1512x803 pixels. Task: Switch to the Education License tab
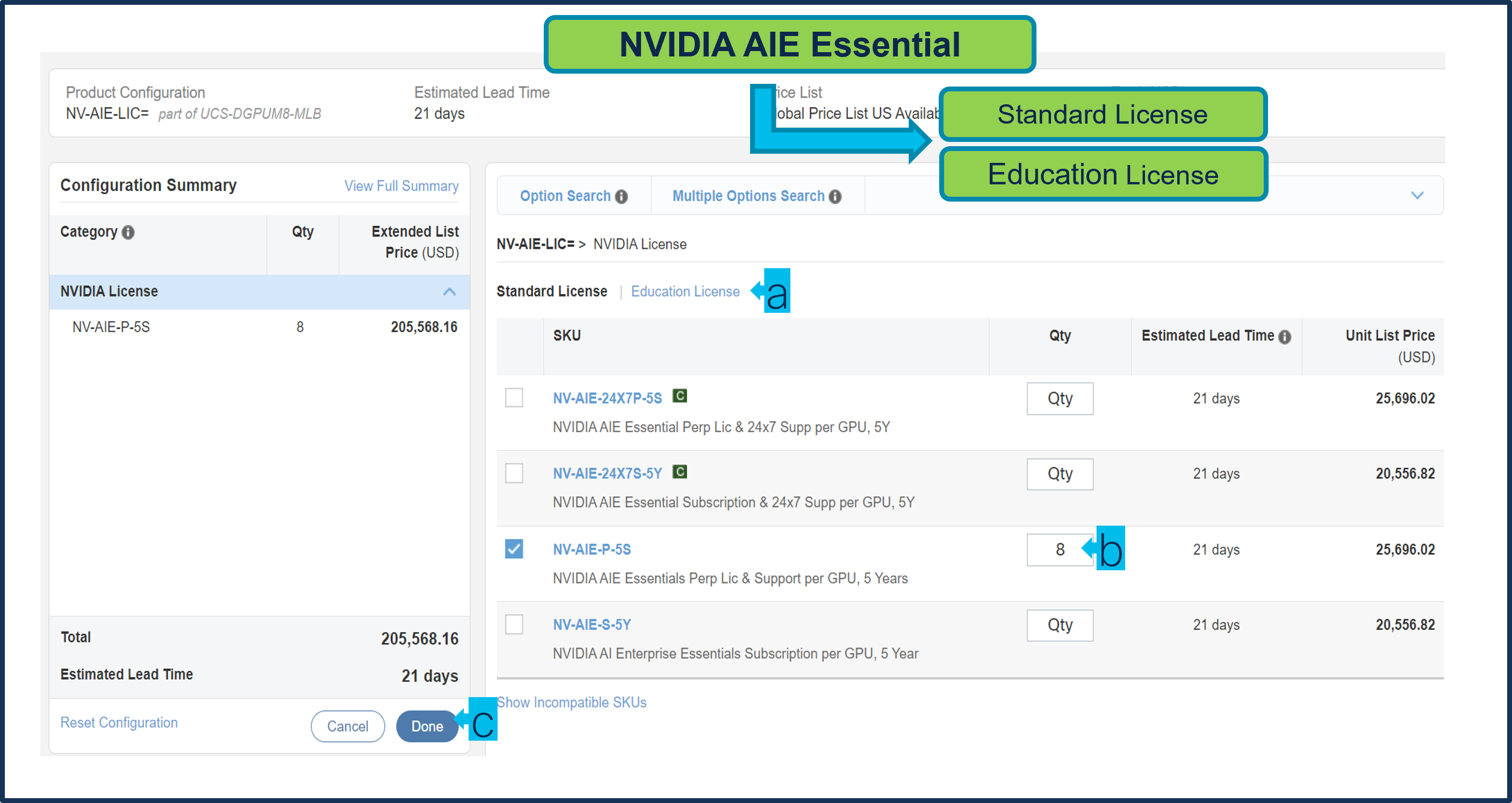click(685, 291)
